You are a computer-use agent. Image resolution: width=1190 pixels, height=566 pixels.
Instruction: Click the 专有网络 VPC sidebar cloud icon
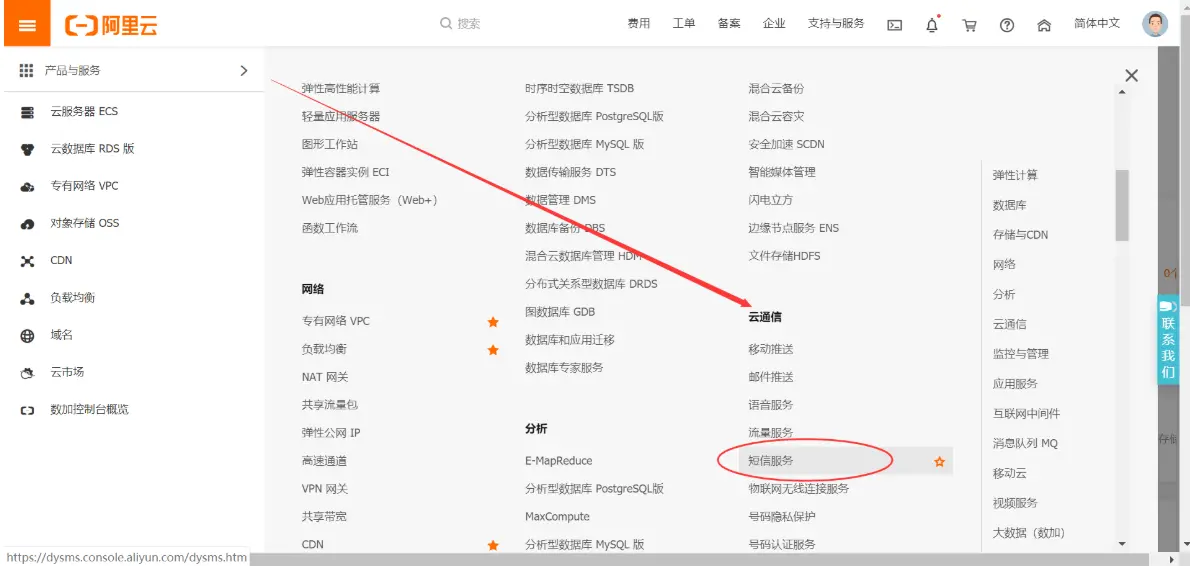[27, 187]
